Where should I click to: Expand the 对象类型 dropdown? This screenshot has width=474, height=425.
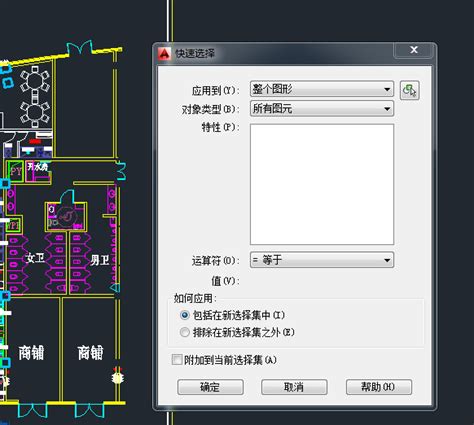click(x=322, y=108)
